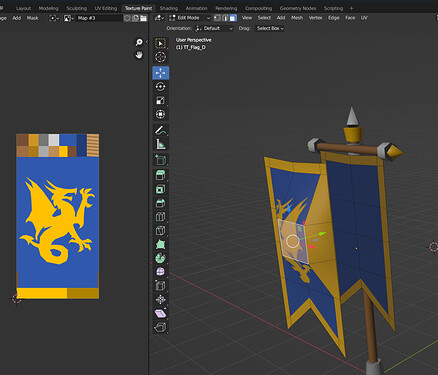Click the image editor pan hand icon
The image size is (438, 375).
coord(139,55)
